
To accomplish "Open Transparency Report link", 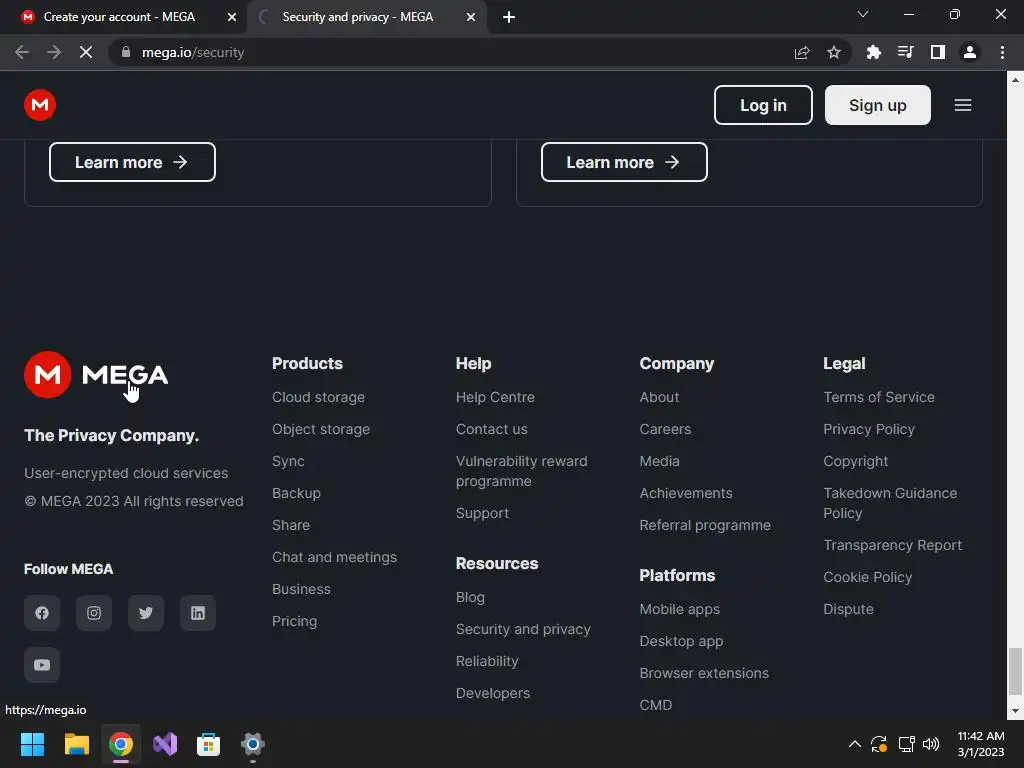I will pyautogui.click(x=892, y=545).
